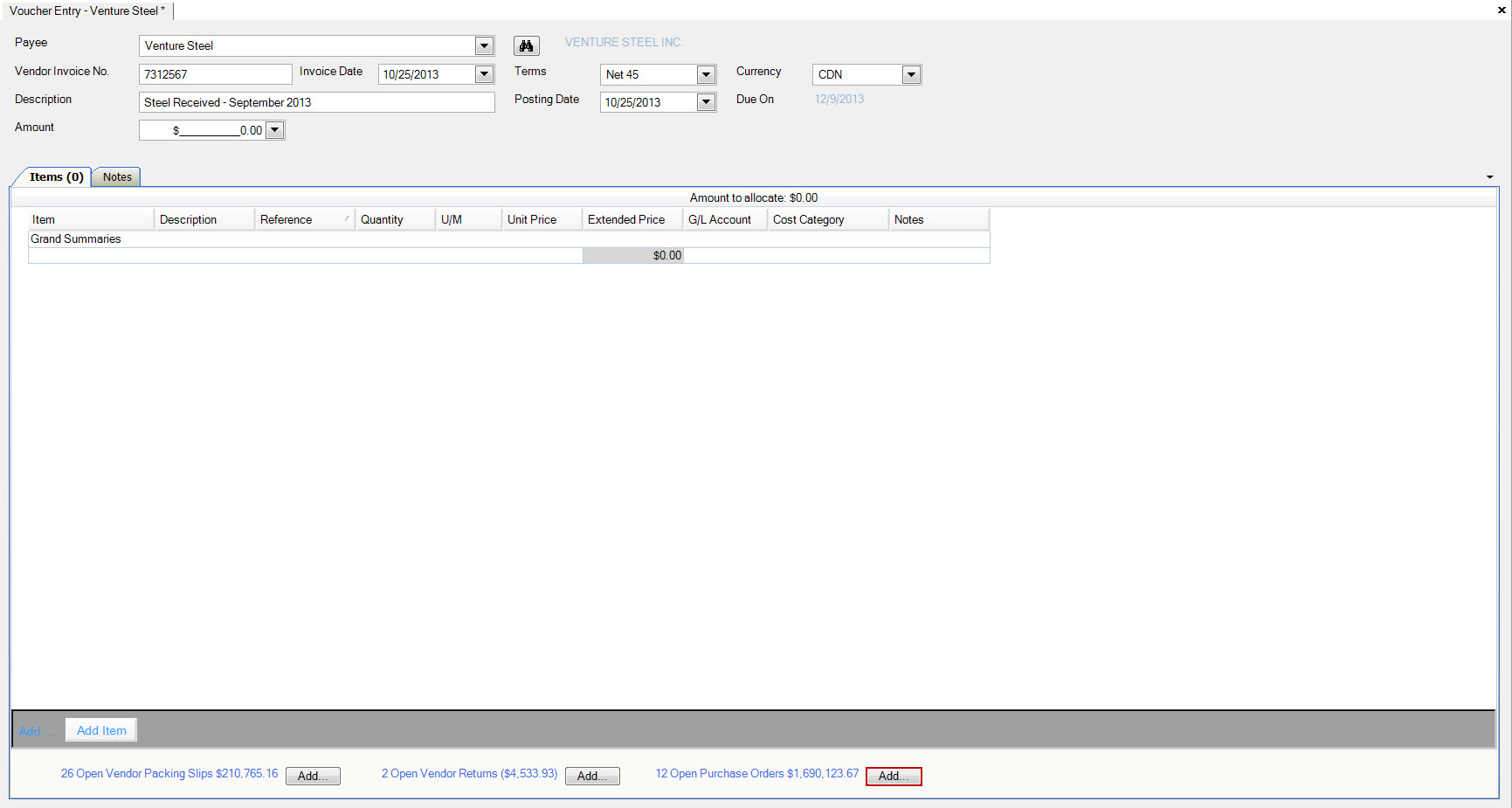Add from Open Purchase Orders

point(894,776)
